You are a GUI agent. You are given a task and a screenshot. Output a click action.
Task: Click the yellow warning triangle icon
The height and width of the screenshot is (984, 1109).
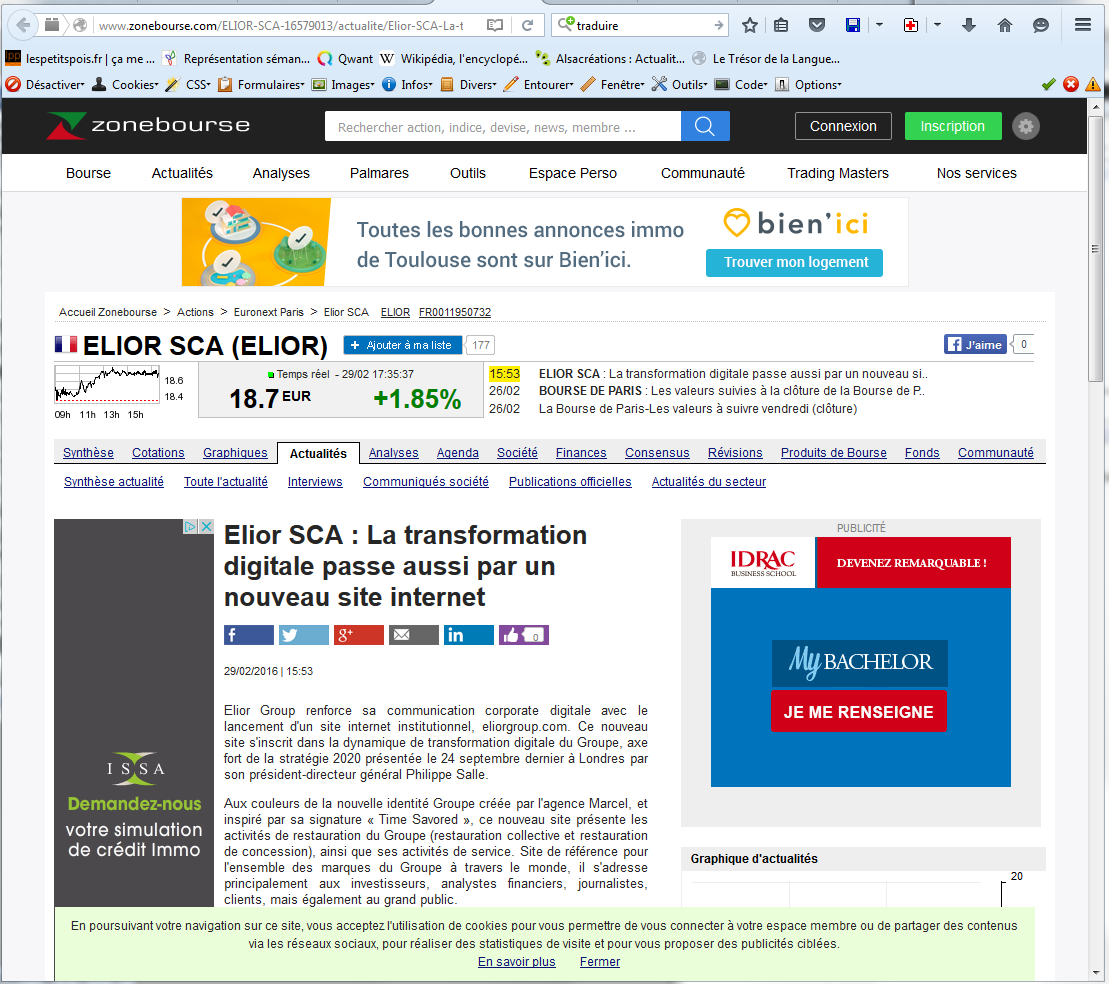[x=1093, y=84]
